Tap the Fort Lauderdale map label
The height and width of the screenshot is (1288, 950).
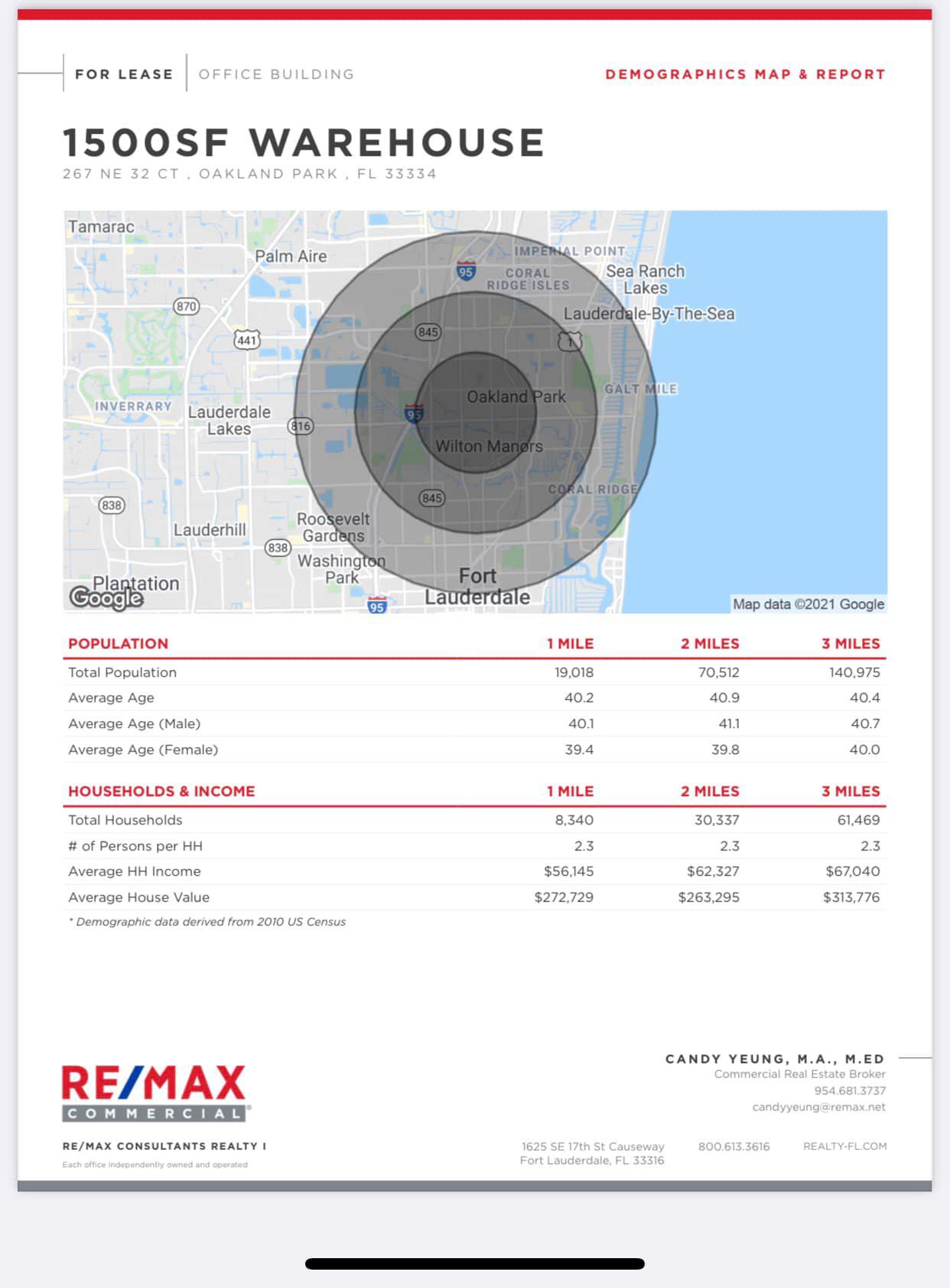477,587
